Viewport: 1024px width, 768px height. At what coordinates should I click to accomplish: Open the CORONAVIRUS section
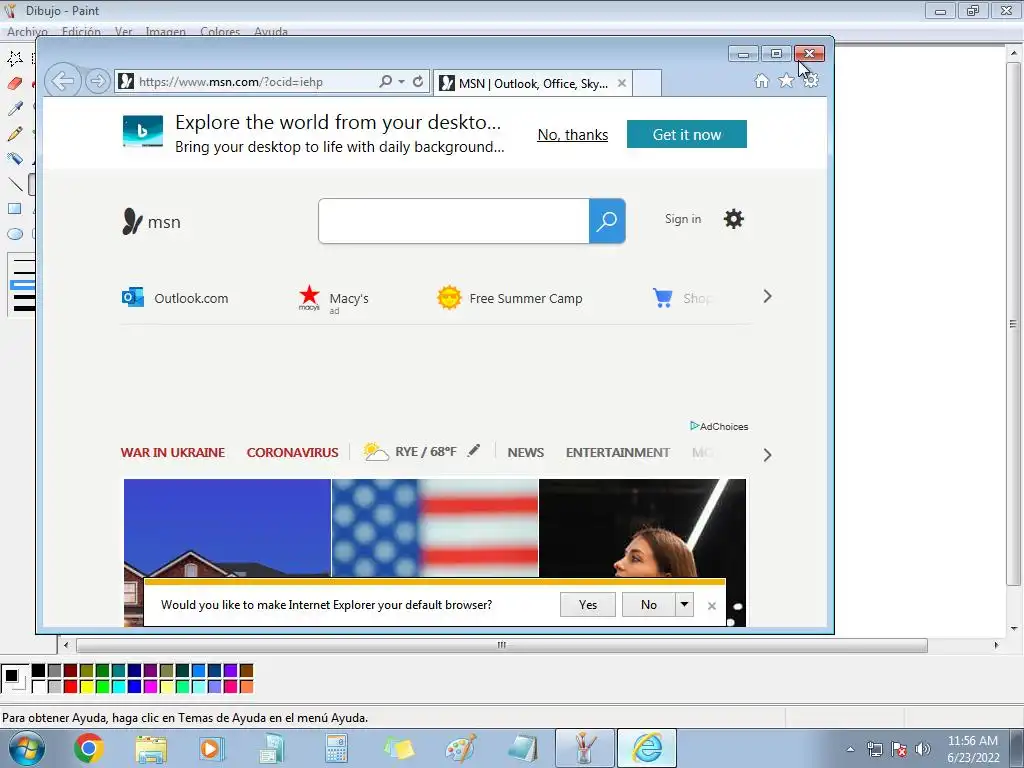tap(292, 452)
